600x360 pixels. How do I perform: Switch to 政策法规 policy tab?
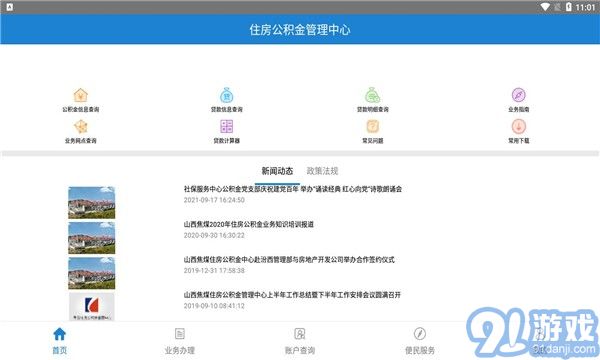pyautogui.click(x=322, y=171)
